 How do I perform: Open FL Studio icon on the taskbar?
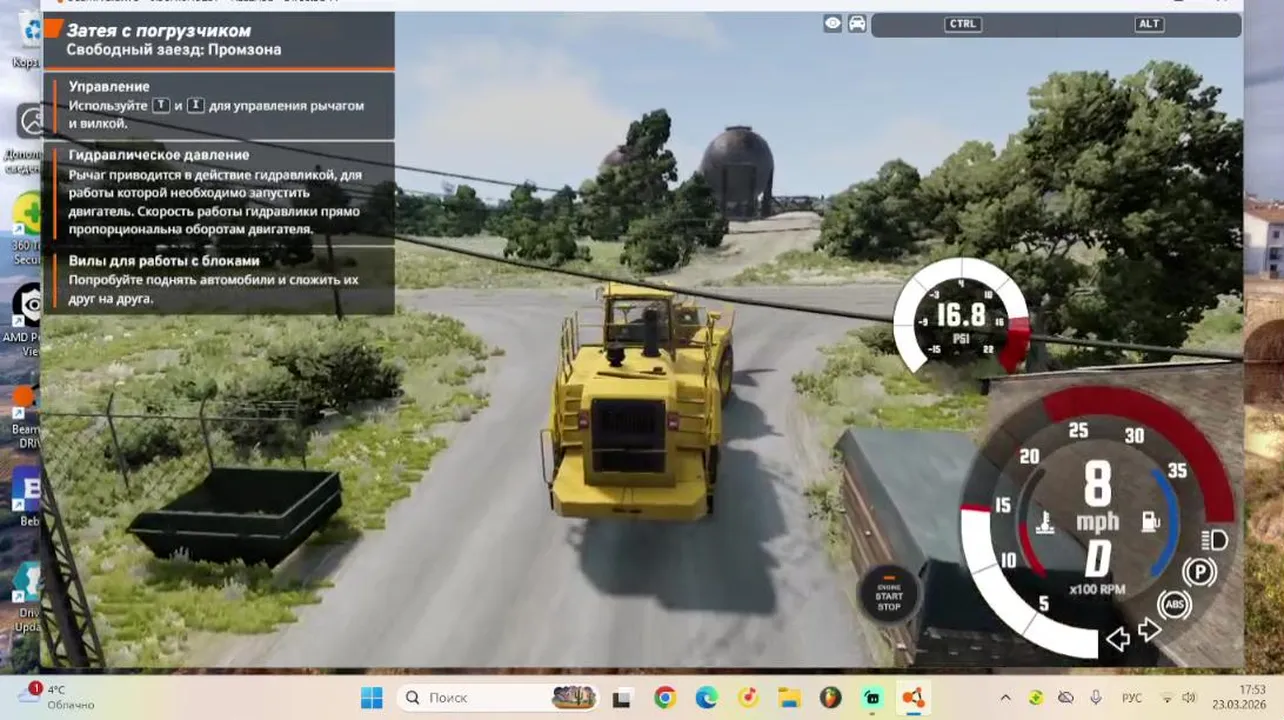click(x=831, y=697)
